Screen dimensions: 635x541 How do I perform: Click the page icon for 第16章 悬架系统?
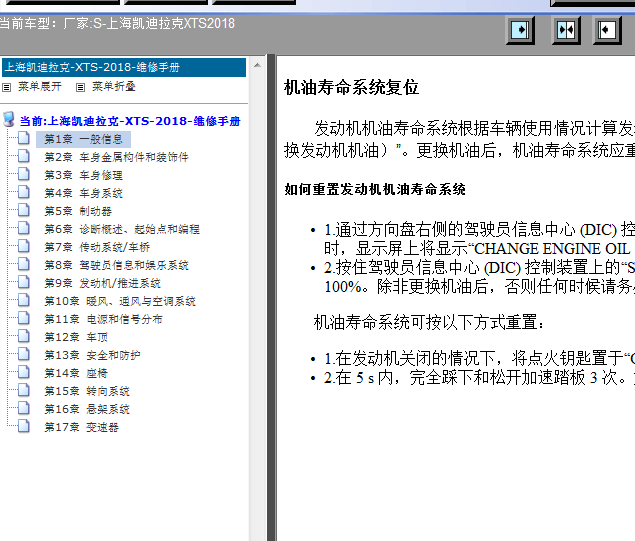[x=24, y=408]
